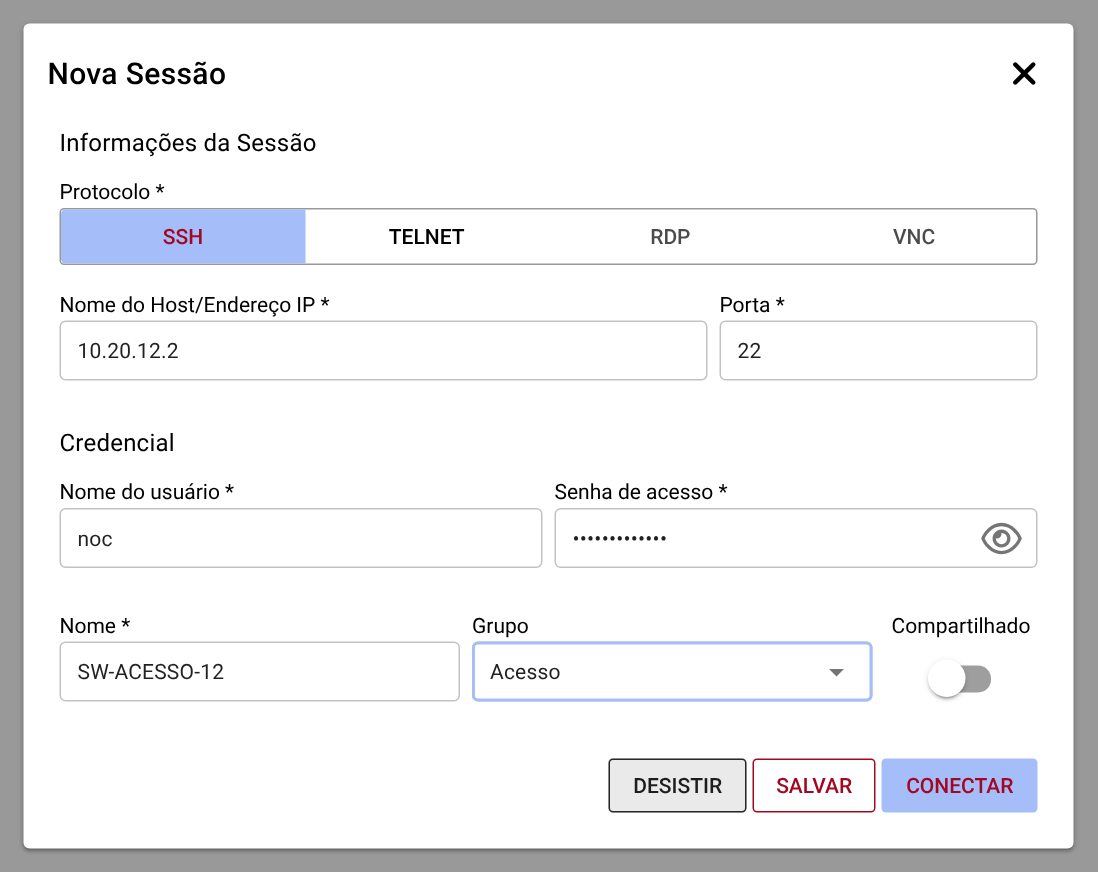Screen dimensions: 1098x872
Task: Click the SALVAR button
Action: click(x=814, y=786)
